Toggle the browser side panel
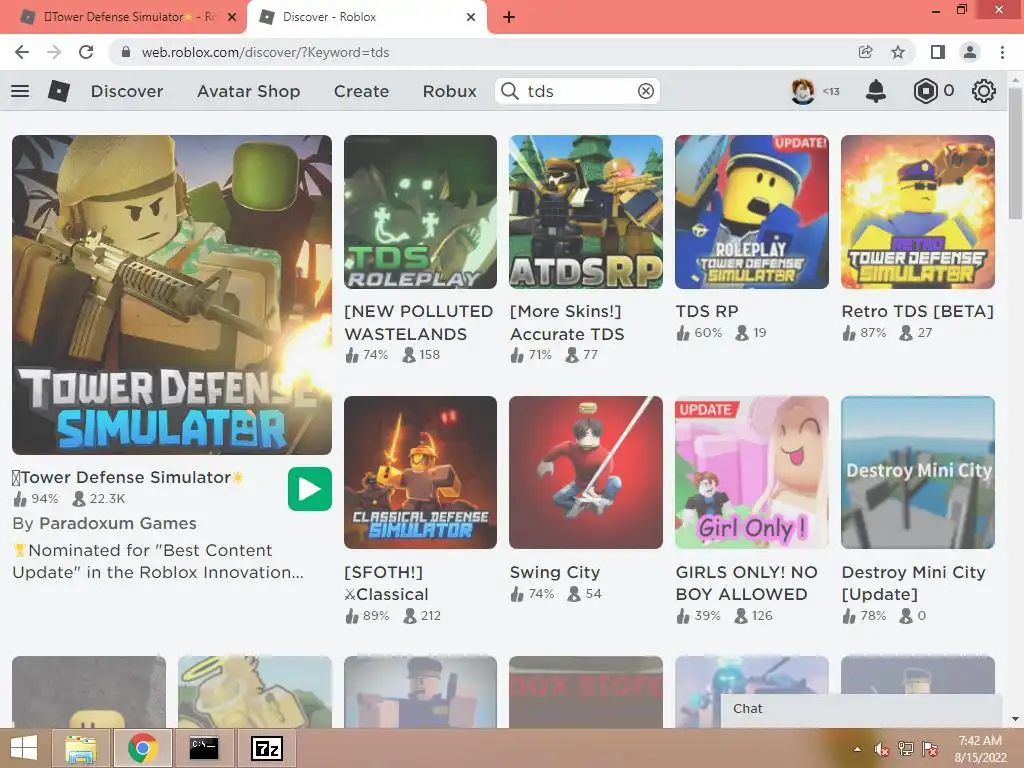Viewport: 1024px width, 768px height. pos(938,52)
